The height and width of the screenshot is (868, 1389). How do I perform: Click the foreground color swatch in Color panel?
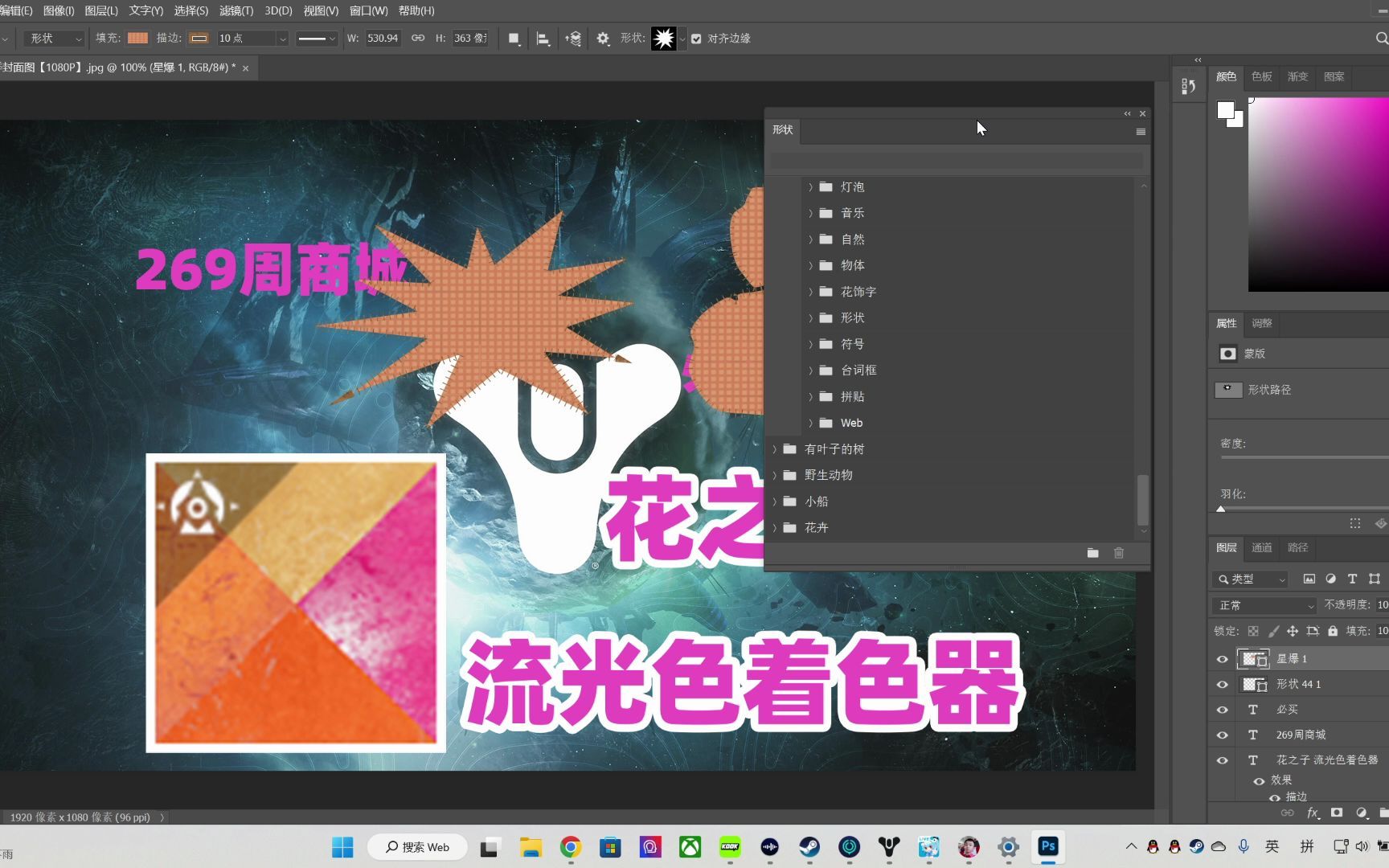tap(1226, 109)
